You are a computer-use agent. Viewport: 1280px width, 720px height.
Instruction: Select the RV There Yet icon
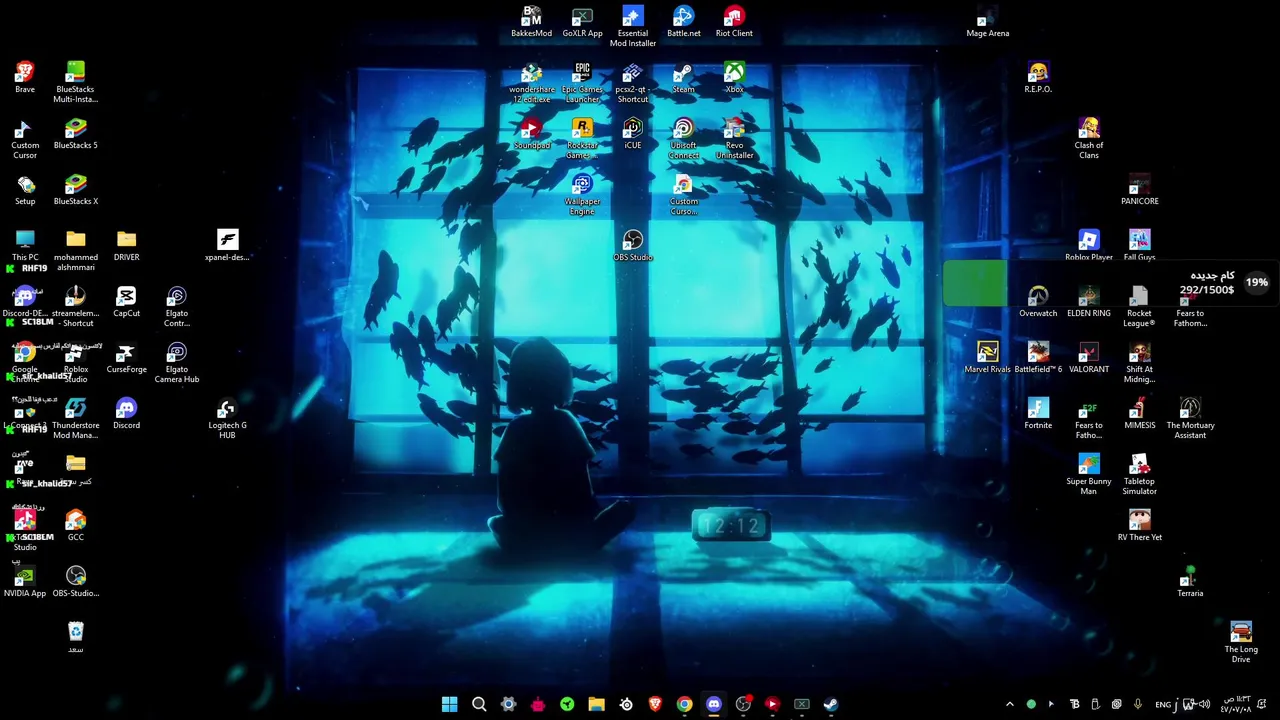click(1139, 526)
